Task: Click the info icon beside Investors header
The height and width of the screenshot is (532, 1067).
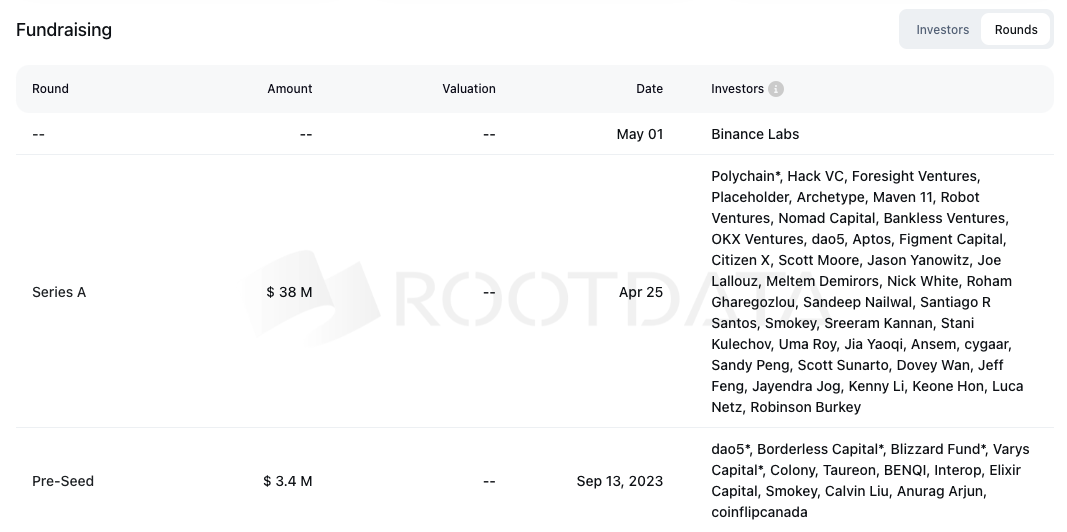Action: click(x=776, y=89)
